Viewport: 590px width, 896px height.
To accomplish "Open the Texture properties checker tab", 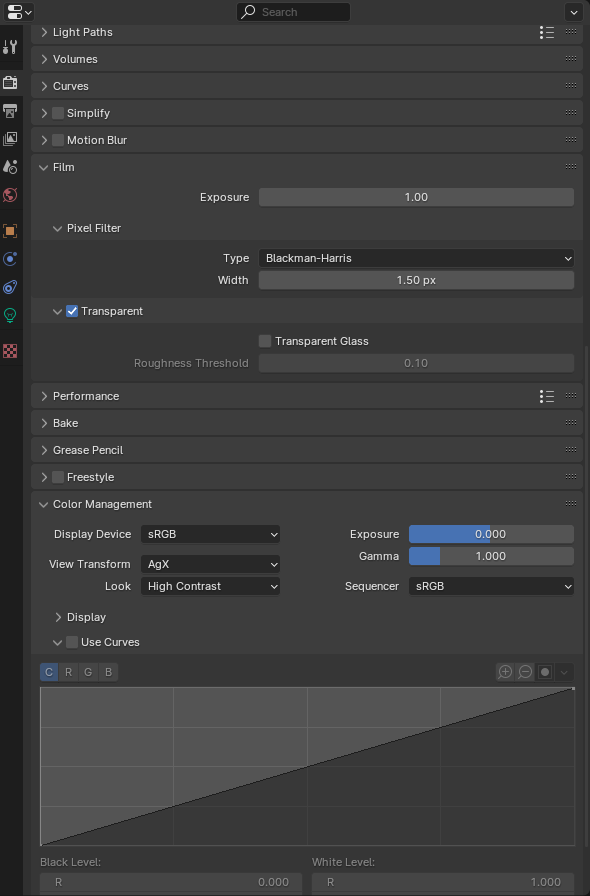I will pyautogui.click(x=10, y=351).
